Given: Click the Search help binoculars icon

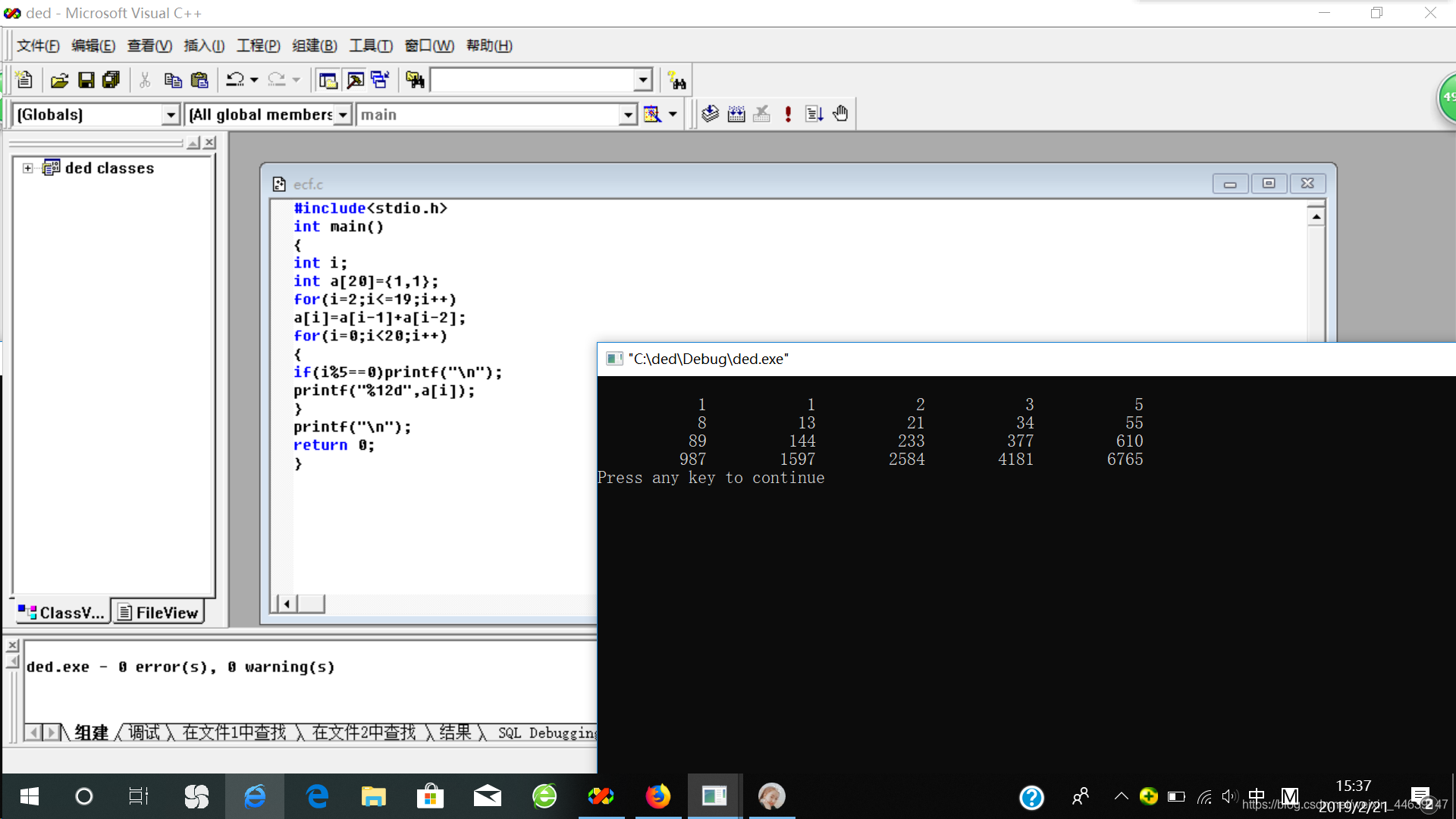Looking at the screenshot, I should [x=676, y=80].
